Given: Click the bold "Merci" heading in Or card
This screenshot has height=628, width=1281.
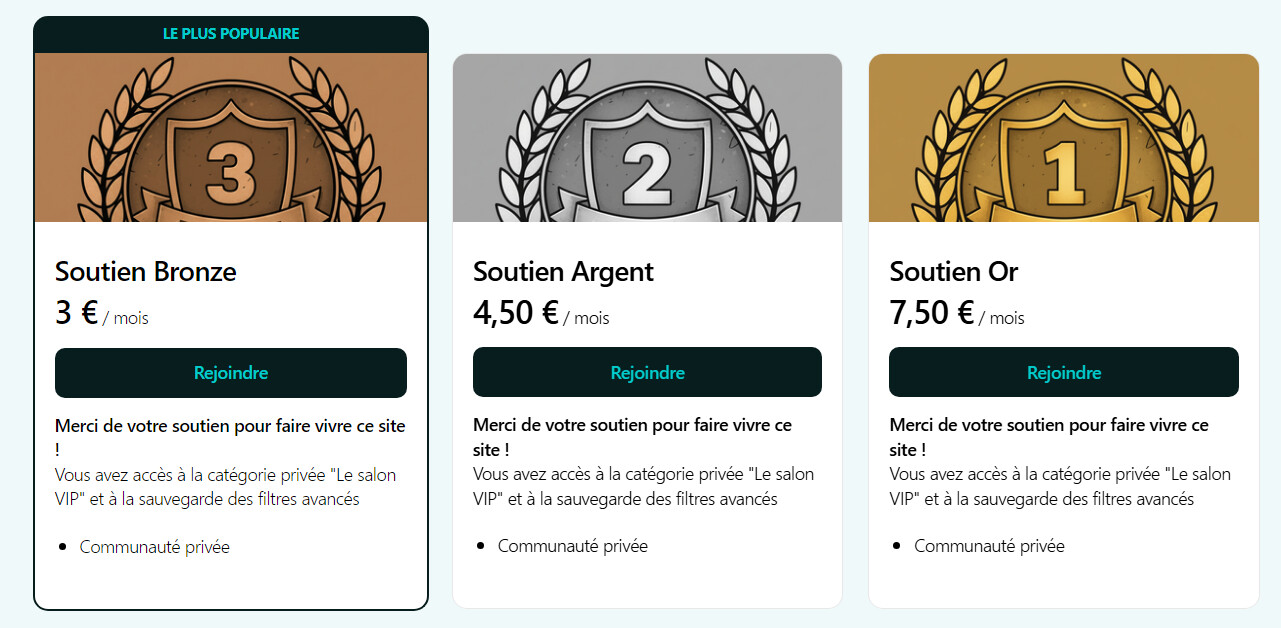Looking at the screenshot, I should click(1048, 426).
